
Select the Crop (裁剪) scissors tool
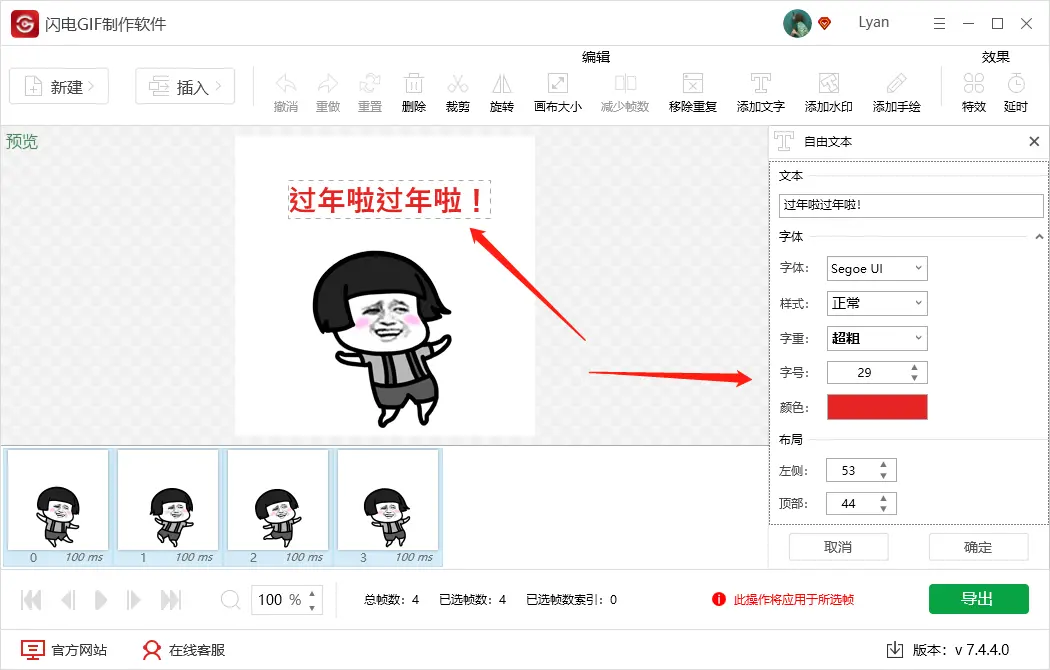coord(458,92)
